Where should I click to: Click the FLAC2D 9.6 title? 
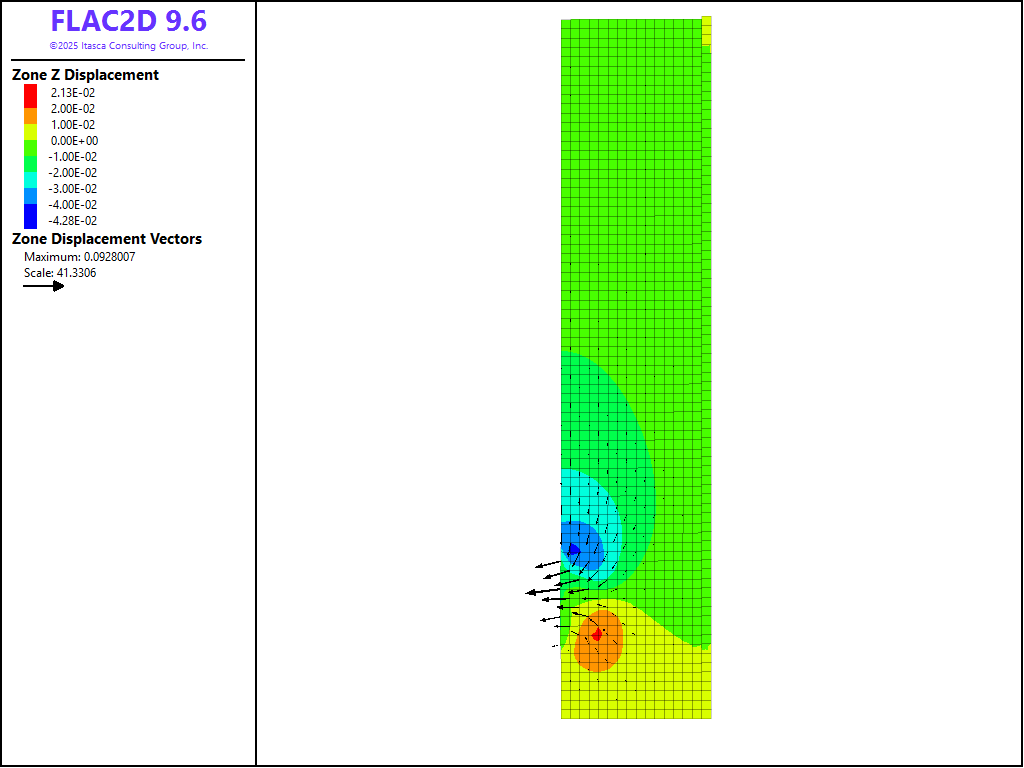(128, 22)
